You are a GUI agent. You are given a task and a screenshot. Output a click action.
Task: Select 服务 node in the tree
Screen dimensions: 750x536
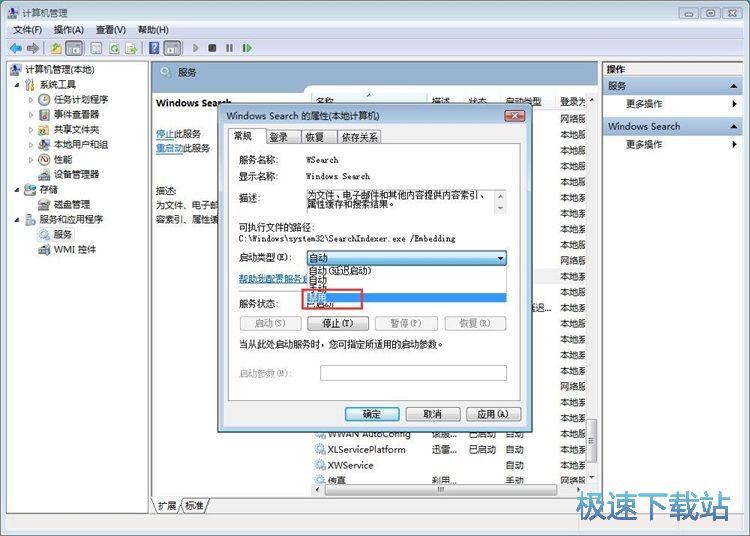(63, 234)
